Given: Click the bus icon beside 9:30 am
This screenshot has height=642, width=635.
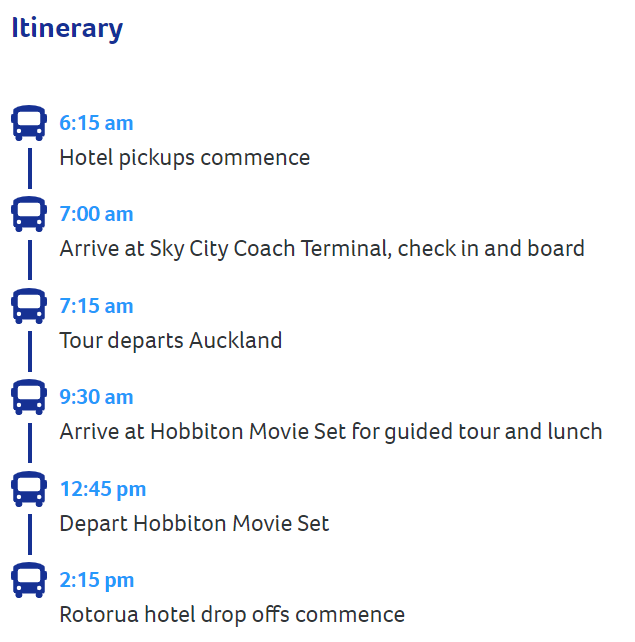Looking at the screenshot, I should tap(29, 397).
